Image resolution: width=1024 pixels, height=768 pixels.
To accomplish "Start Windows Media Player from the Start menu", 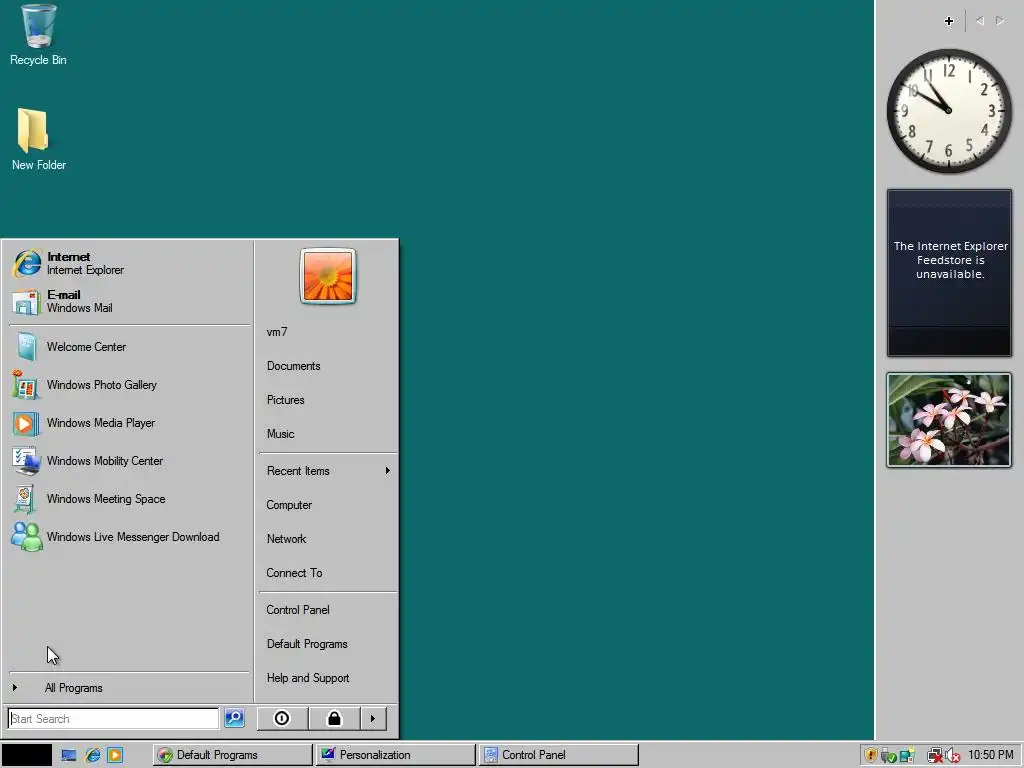I will click(129, 423).
